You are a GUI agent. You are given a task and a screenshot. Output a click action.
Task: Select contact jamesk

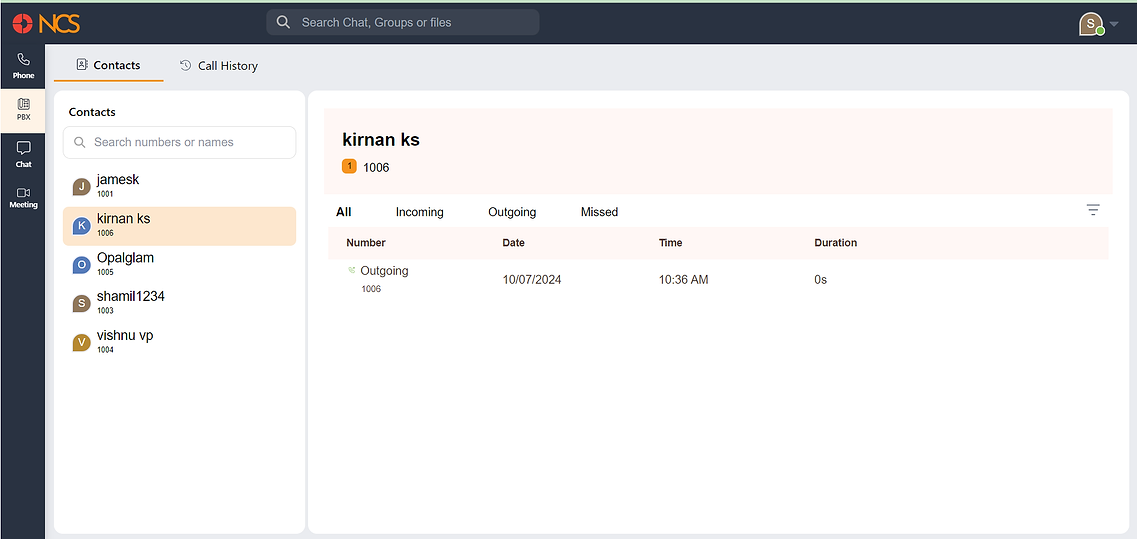(x=179, y=187)
